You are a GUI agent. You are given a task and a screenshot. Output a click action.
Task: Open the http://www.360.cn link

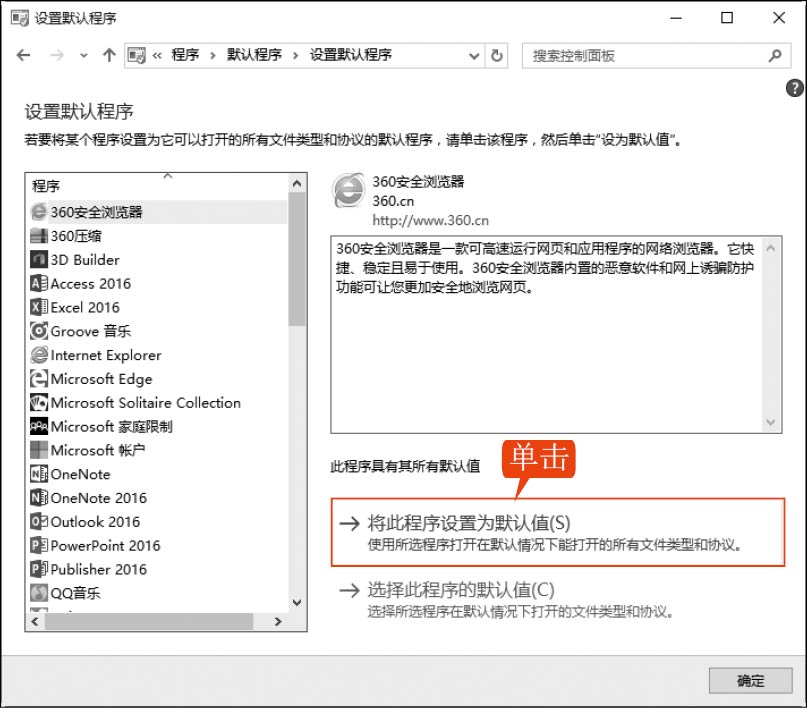(430, 220)
